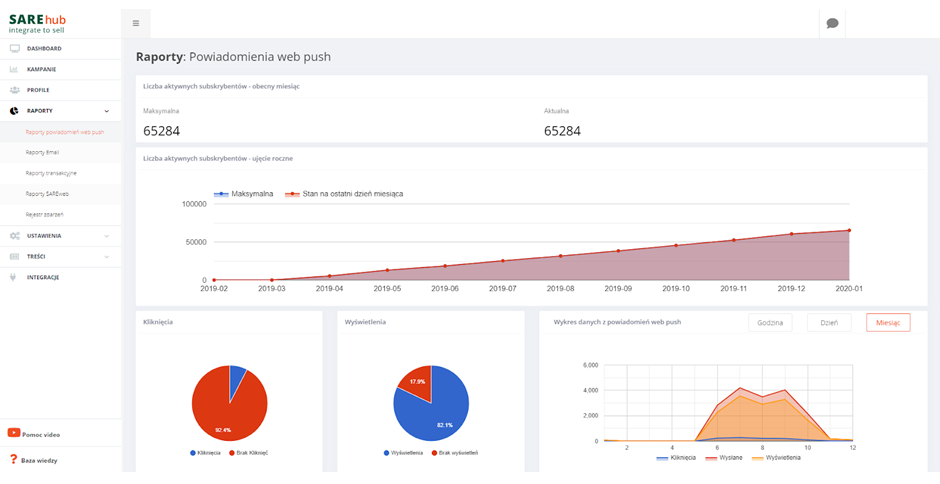Click the Raporty pie chart icon

coord(14,111)
